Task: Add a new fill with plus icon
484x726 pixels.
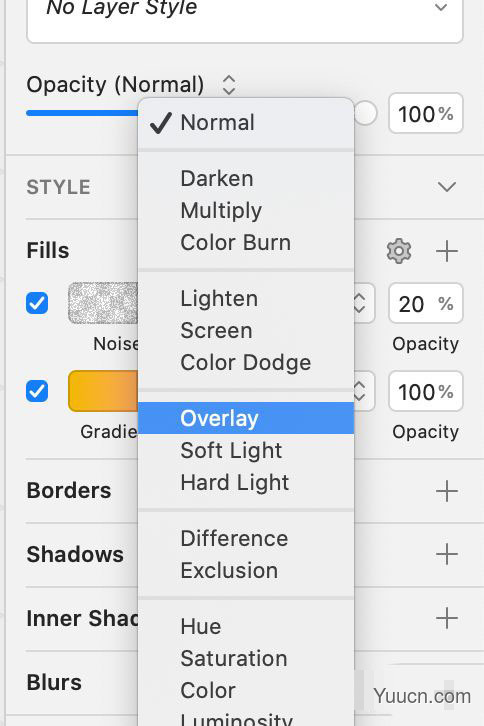Action: [x=447, y=251]
